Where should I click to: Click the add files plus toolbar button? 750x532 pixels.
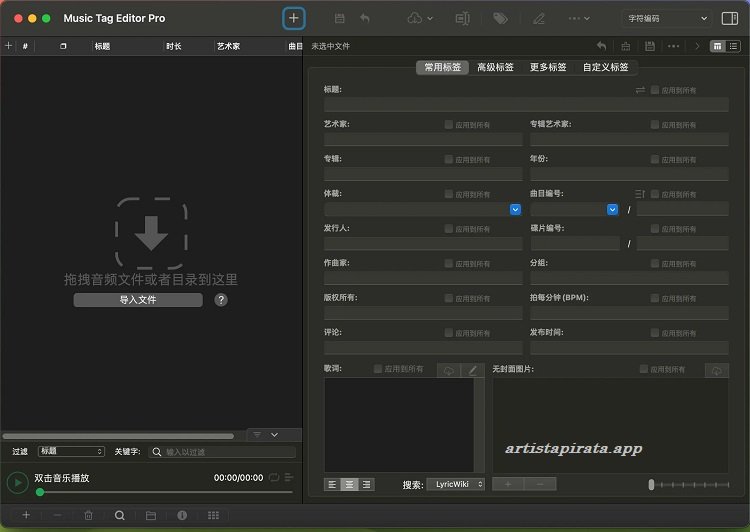(293, 19)
